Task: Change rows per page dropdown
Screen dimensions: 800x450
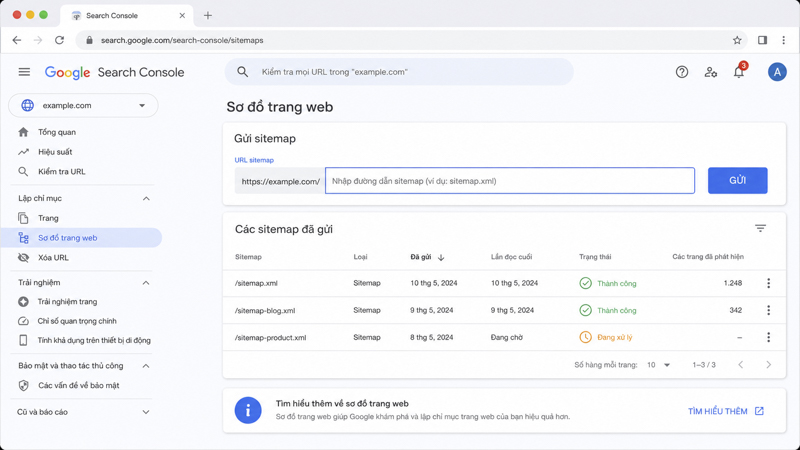Action: click(x=658, y=365)
